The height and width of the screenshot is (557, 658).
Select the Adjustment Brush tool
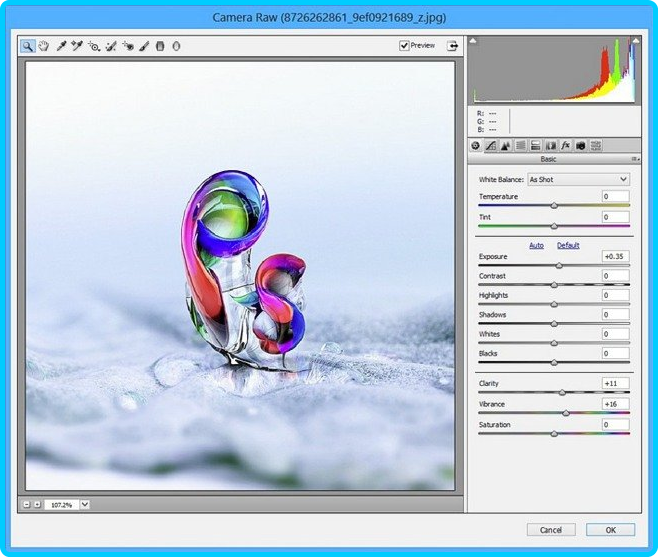[144, 46]
